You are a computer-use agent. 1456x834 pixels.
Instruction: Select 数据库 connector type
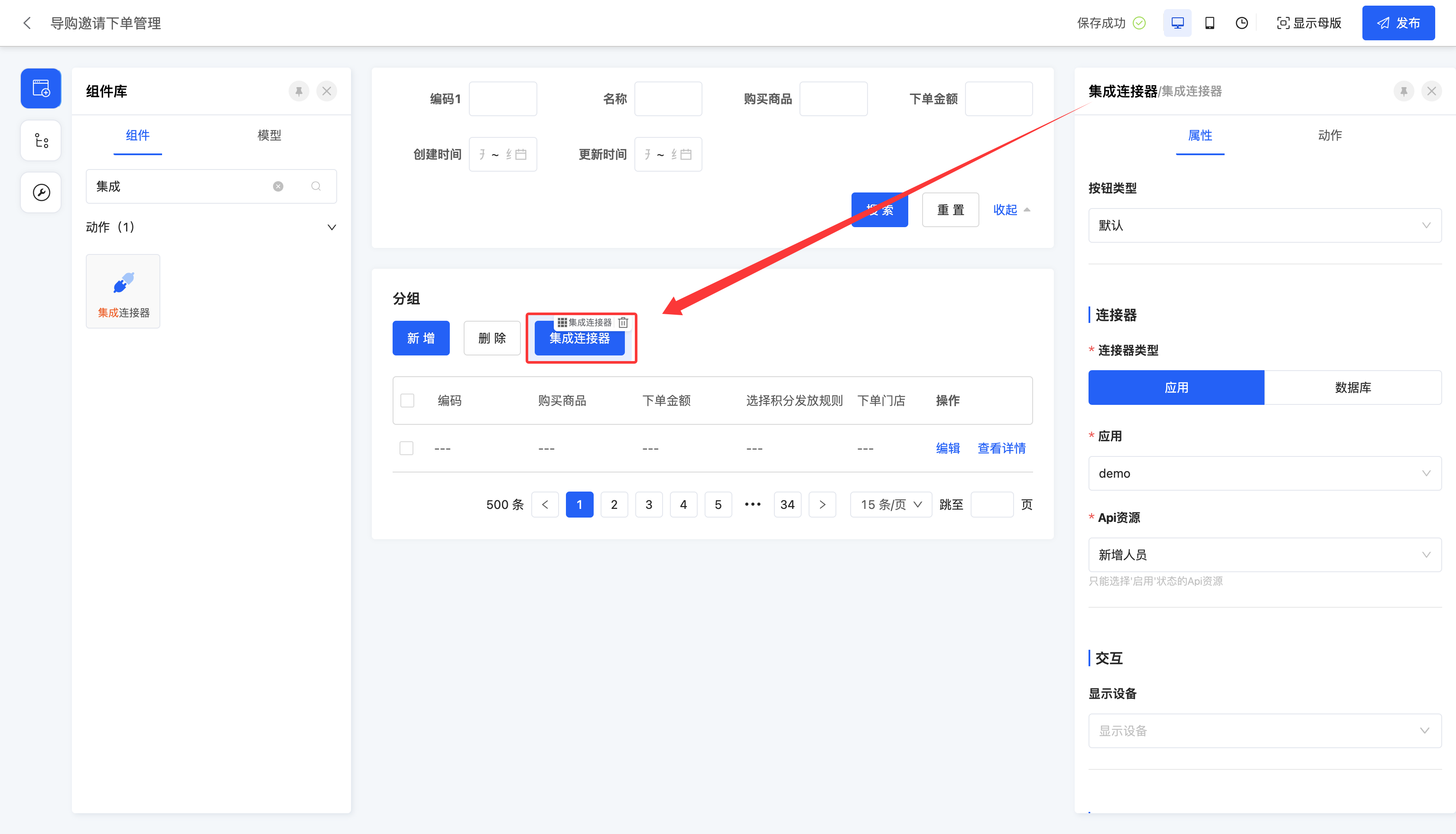[x=1352, y=388]
